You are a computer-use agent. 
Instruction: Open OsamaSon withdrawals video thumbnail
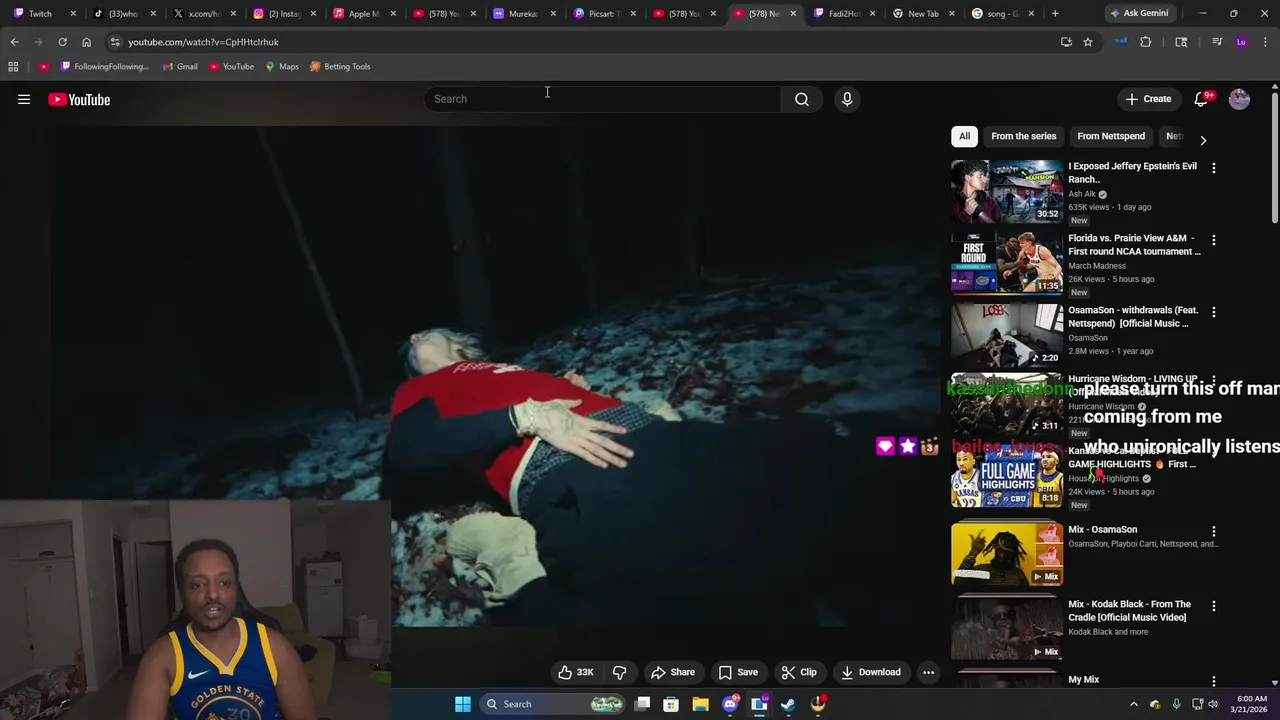[1007, 335]
